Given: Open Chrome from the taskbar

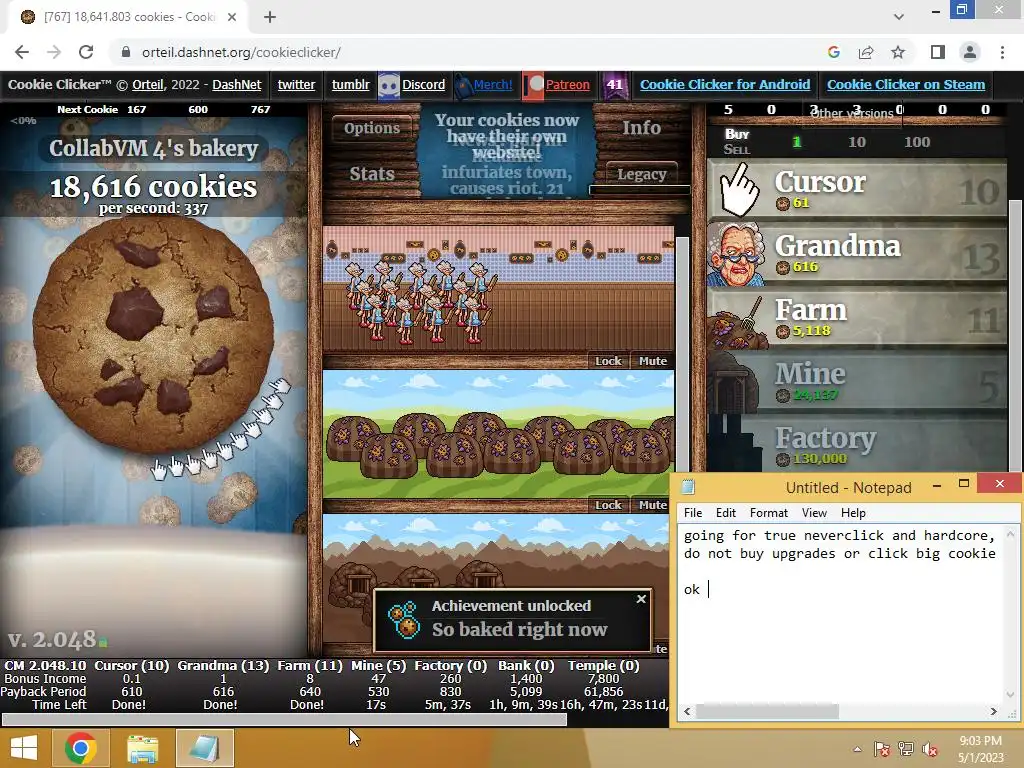Looking at the screenshot, I should click(80, 748).
